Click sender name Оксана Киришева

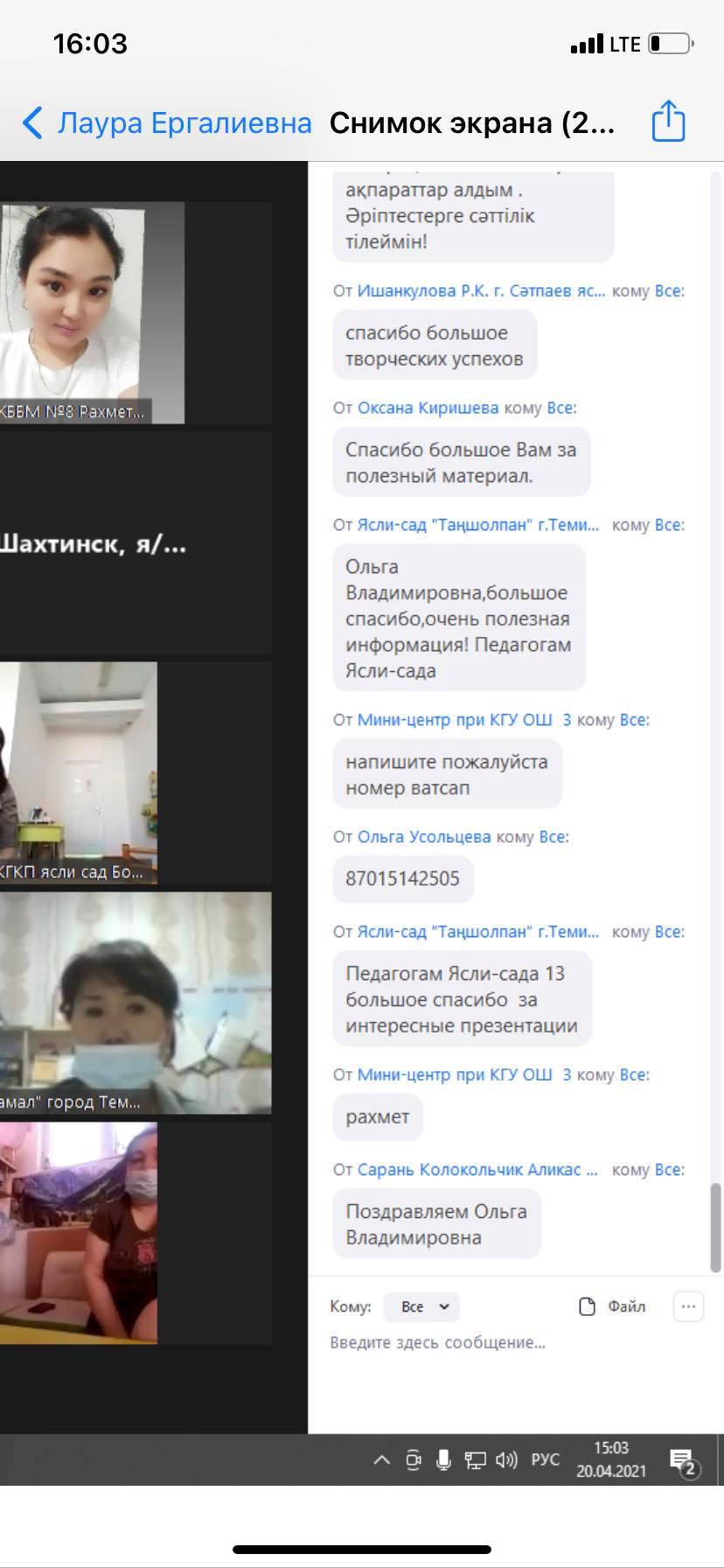point(428,408)
